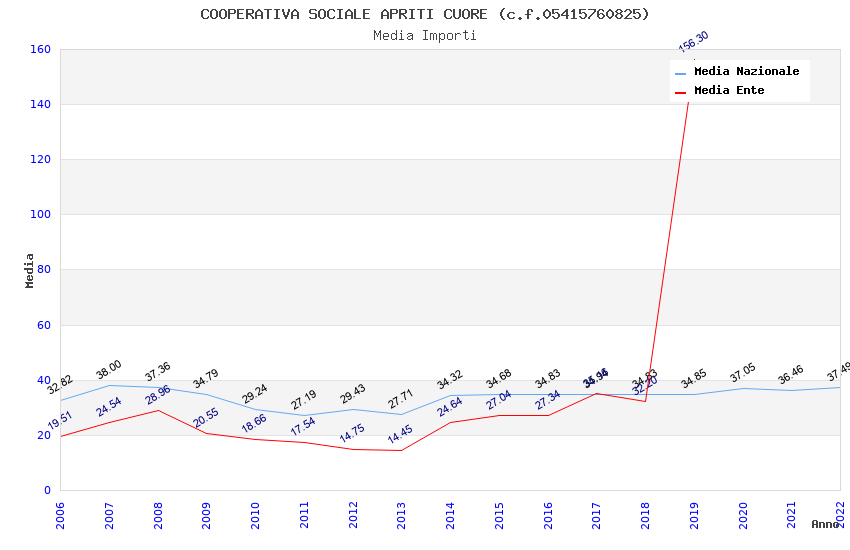Click the national data label 34.85
Screen dimensions: 850x550
point(694,378)
